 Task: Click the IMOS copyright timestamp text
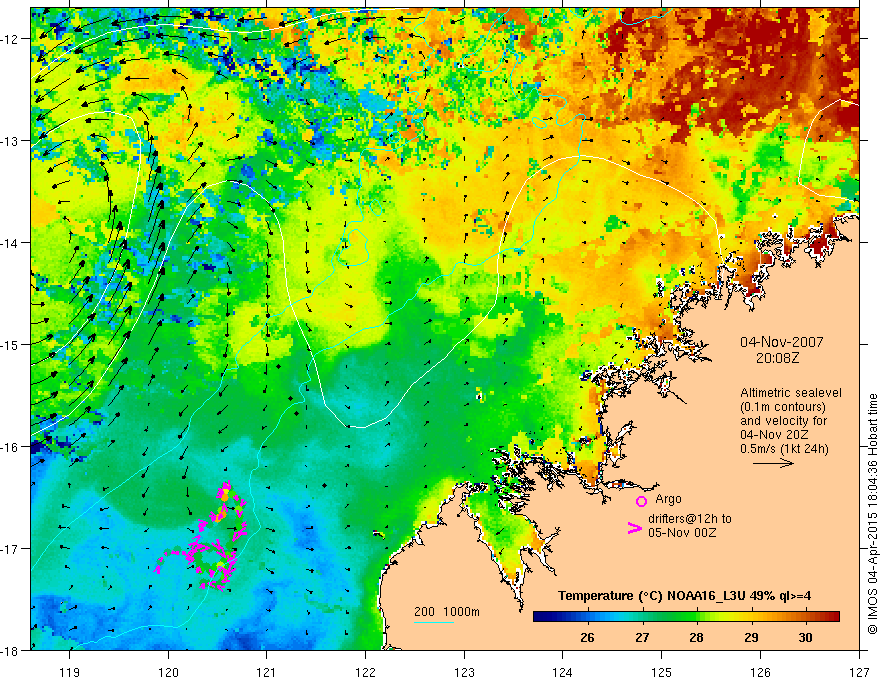pos(873,514)
